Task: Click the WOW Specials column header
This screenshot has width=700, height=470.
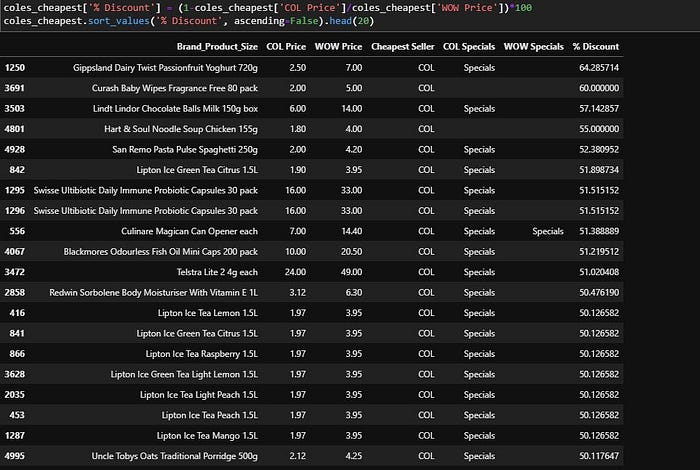Action: pyautogui.click(x=533, y=46)
